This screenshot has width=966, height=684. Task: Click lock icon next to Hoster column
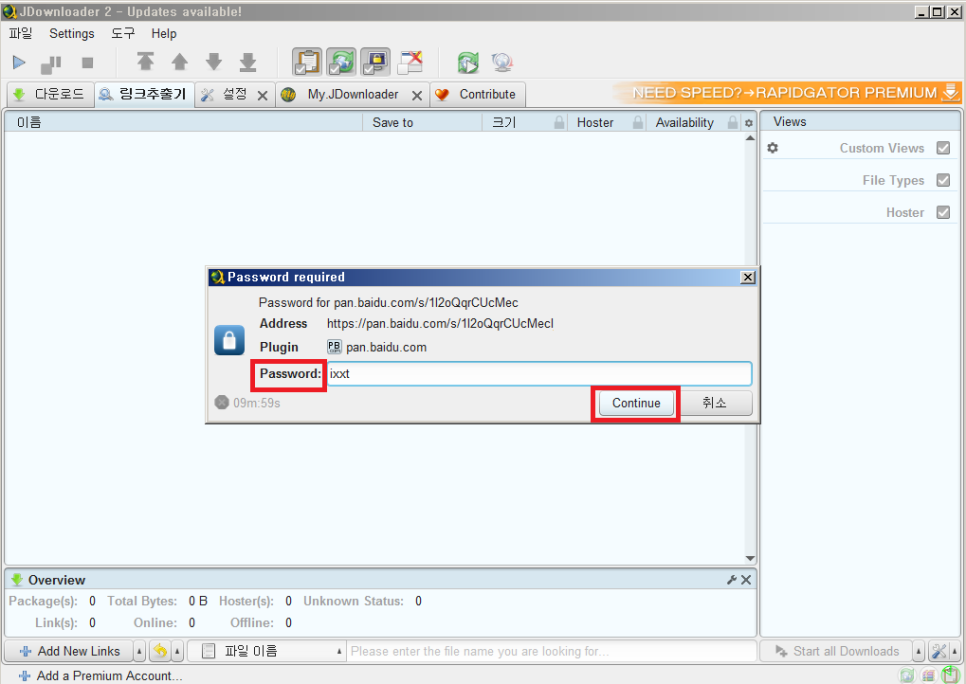638,122
